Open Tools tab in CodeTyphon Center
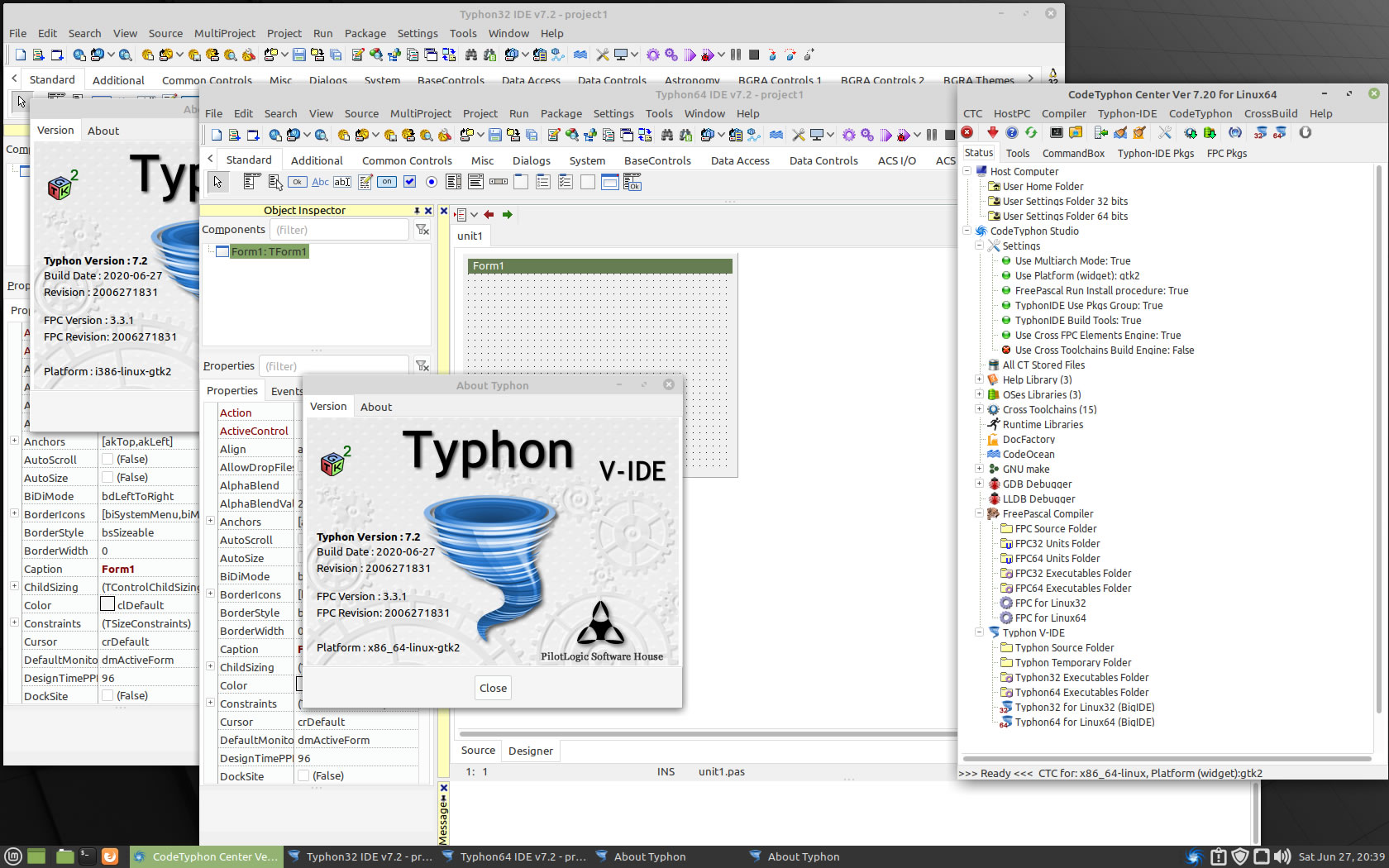Image resolution: width=1389 pixels, height=868 pixels. 1018,153
